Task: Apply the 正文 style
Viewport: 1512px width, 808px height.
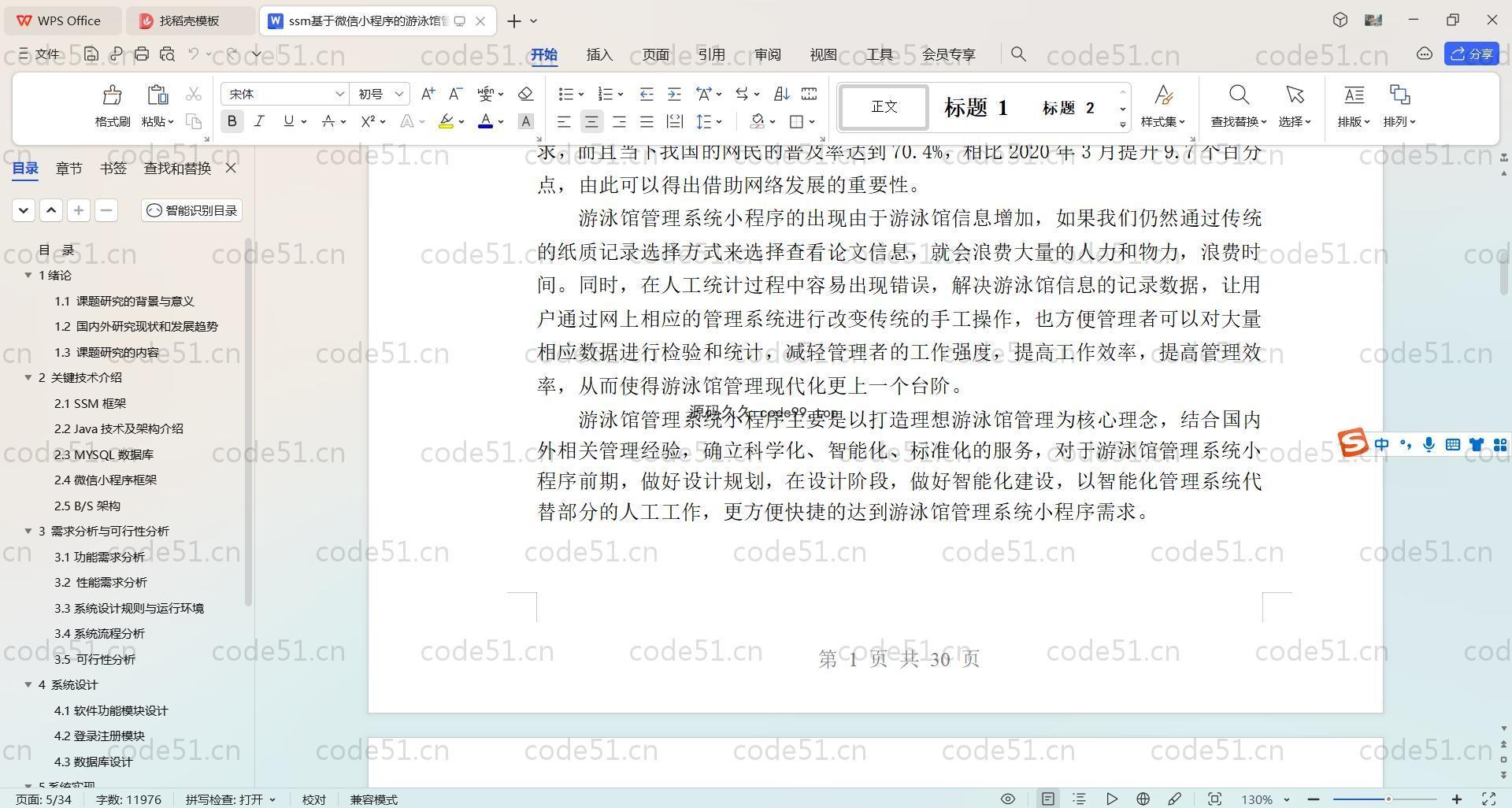Action: (x=884, y=106)
